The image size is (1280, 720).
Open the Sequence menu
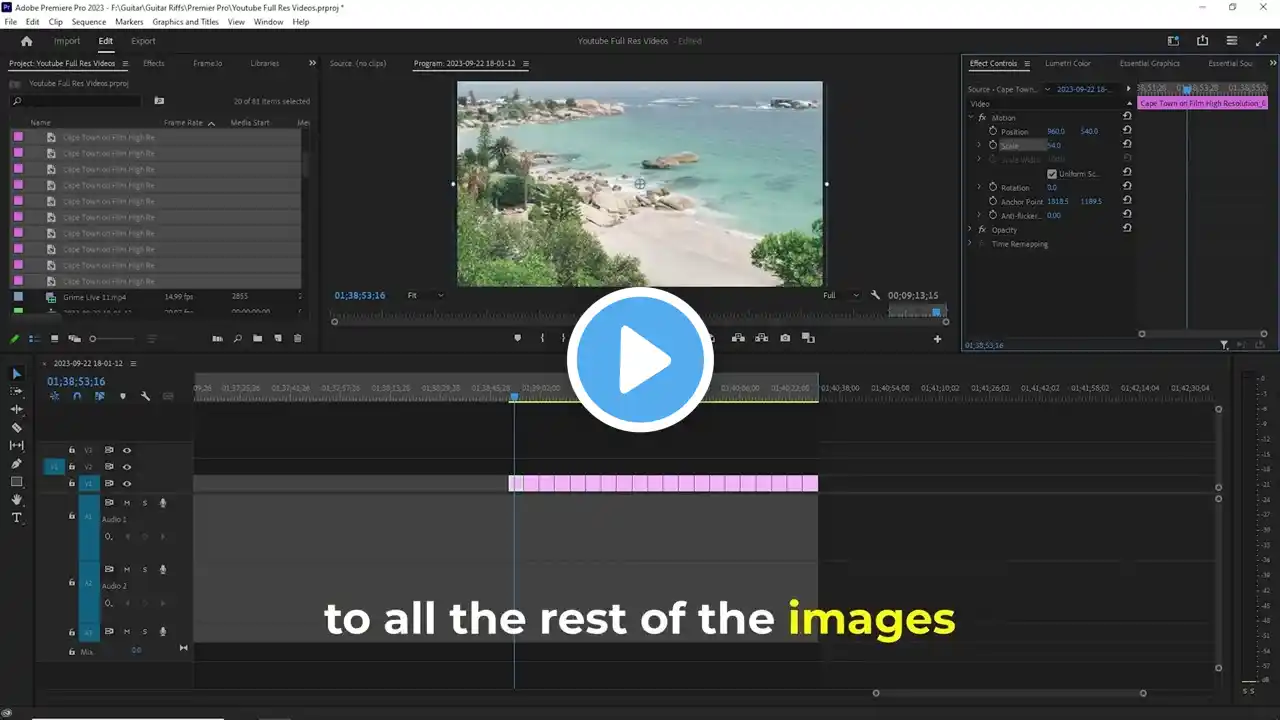(x=89, y=21)
